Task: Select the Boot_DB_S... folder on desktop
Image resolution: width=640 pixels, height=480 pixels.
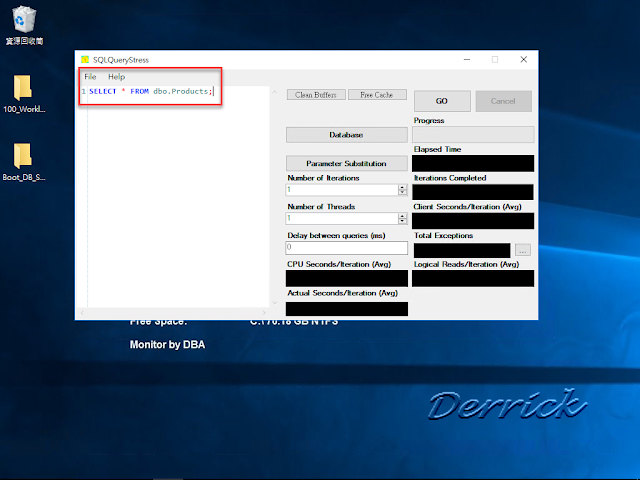Action: (24, 162)
